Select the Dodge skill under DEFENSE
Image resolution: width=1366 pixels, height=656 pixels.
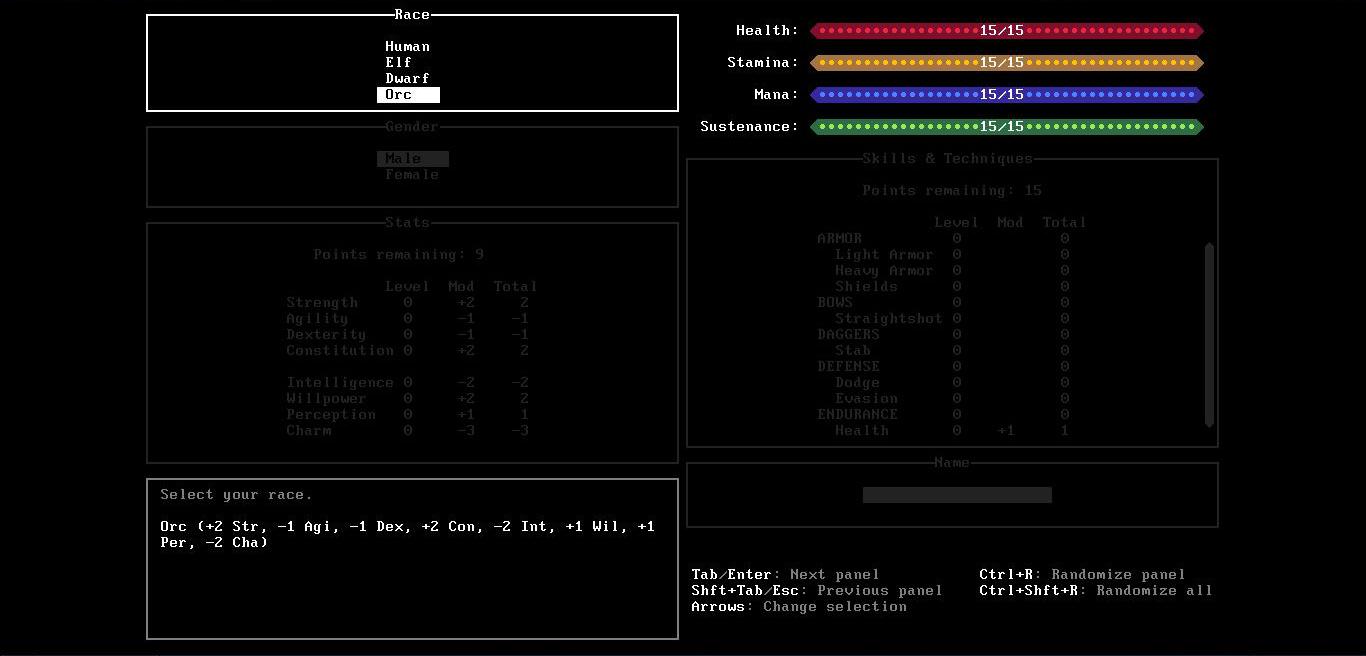[857, 383]
